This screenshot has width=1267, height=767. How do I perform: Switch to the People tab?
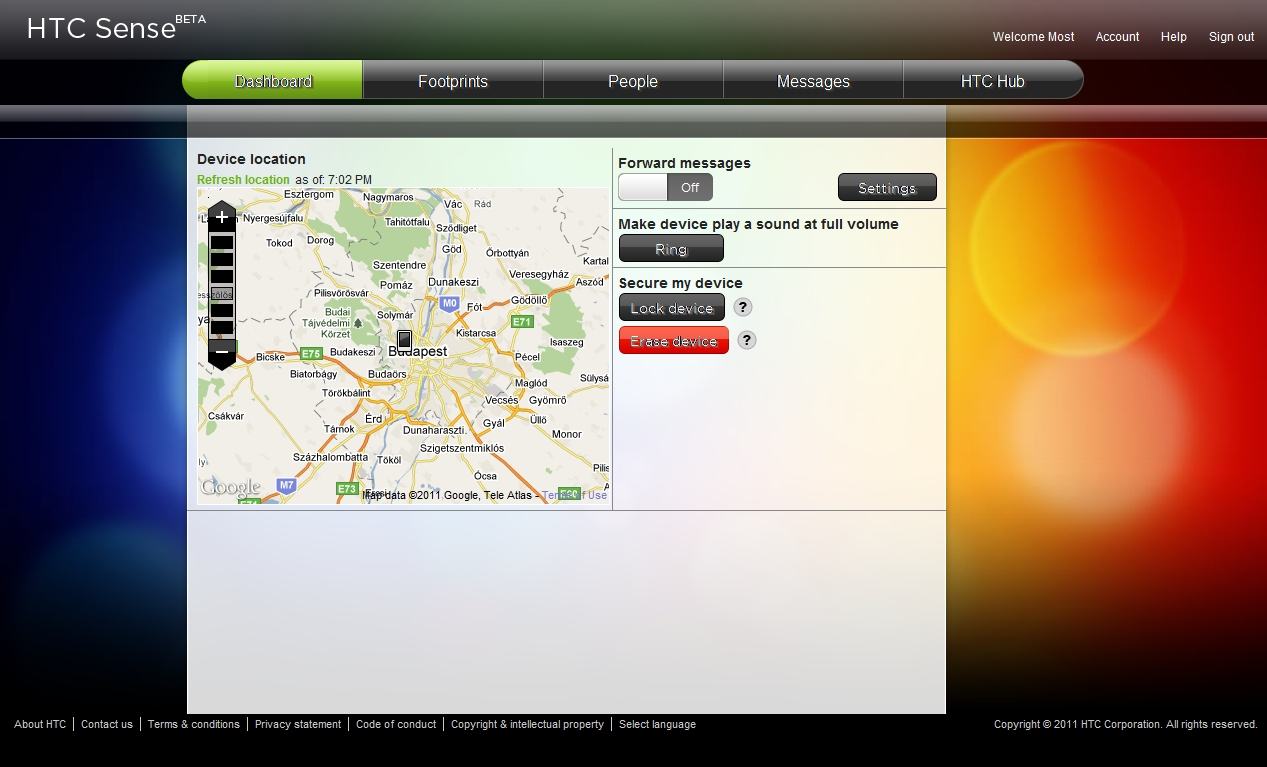tap(633, 81)
